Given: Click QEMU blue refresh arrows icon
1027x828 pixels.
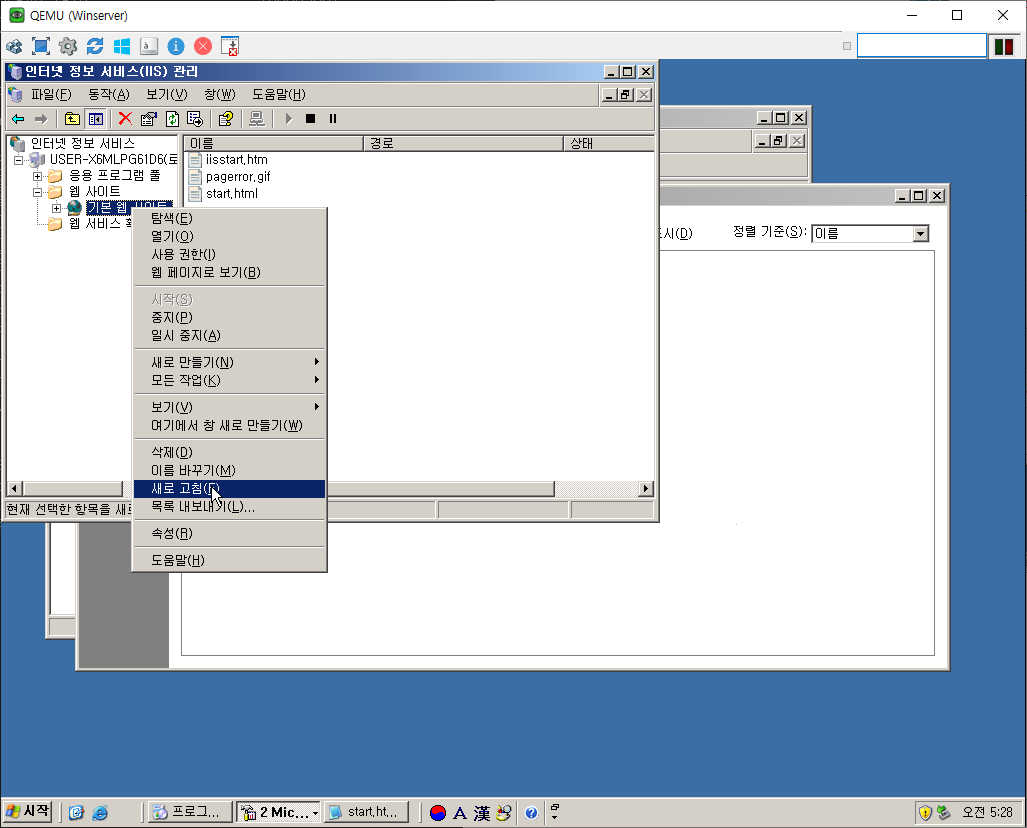Looking at the screenshot, I should click(95, 46).
